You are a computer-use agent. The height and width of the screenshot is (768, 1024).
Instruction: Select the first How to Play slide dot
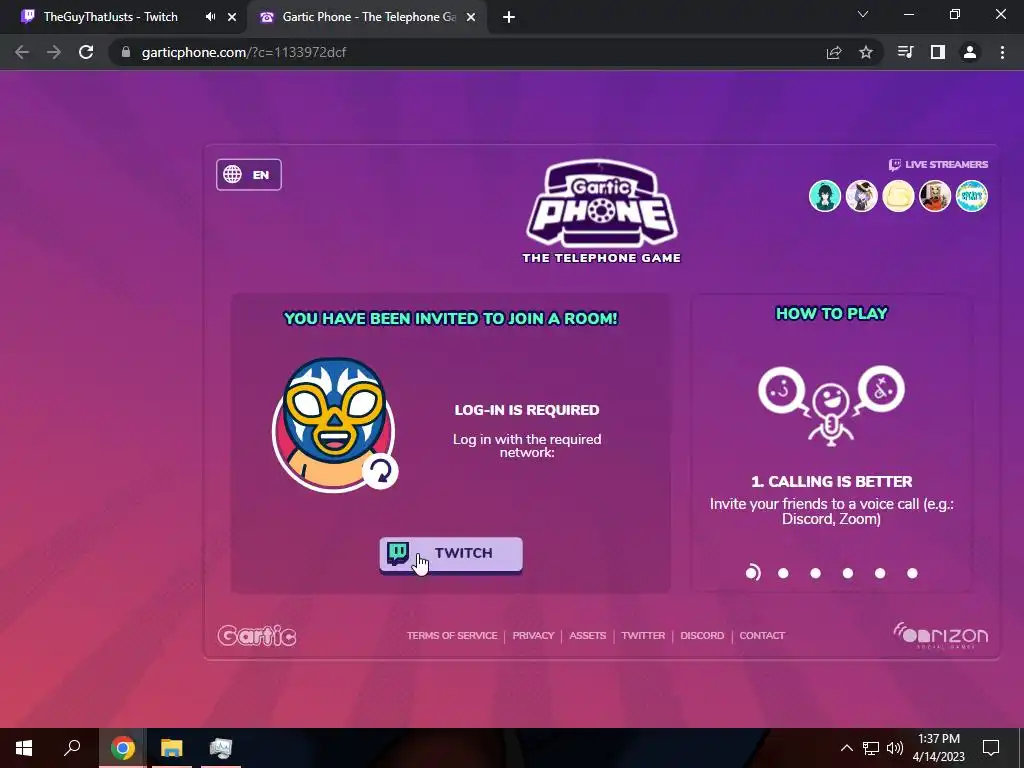pos(753,573)
